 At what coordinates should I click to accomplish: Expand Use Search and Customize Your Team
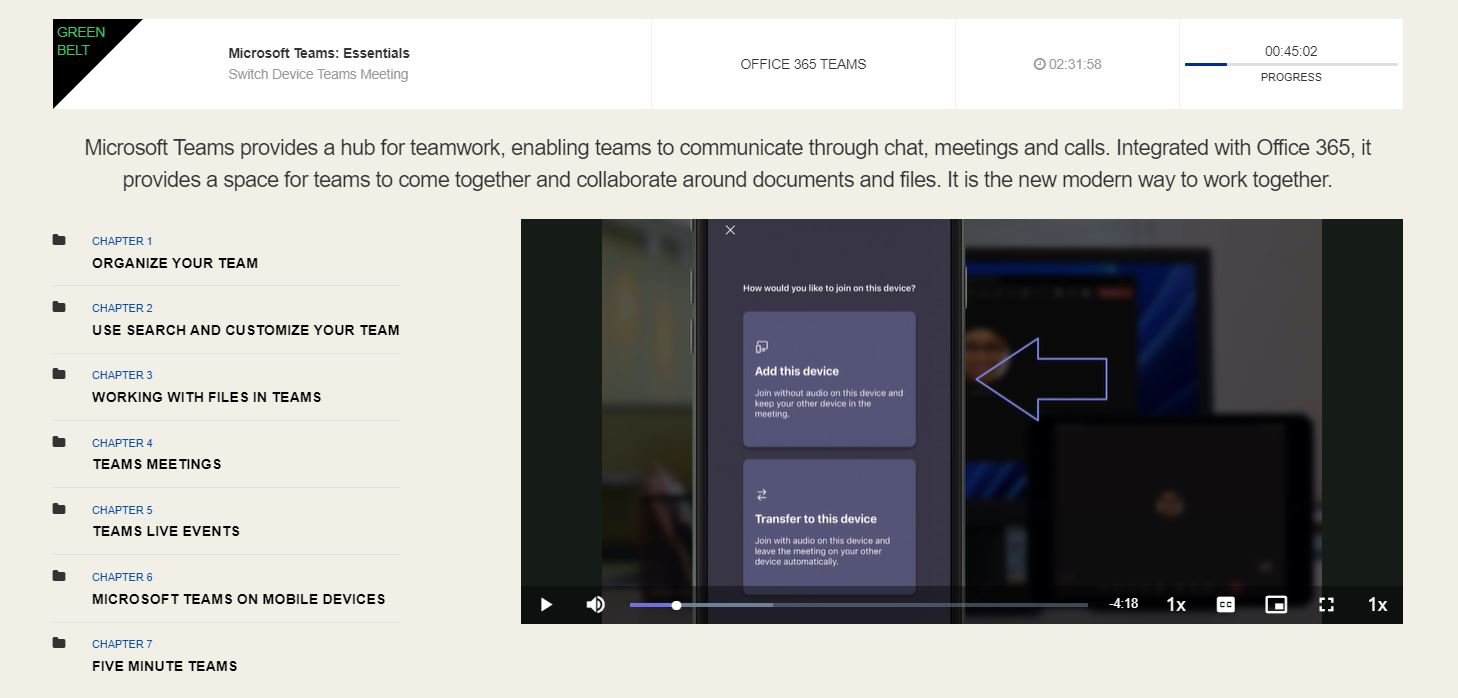pos(246,330)
